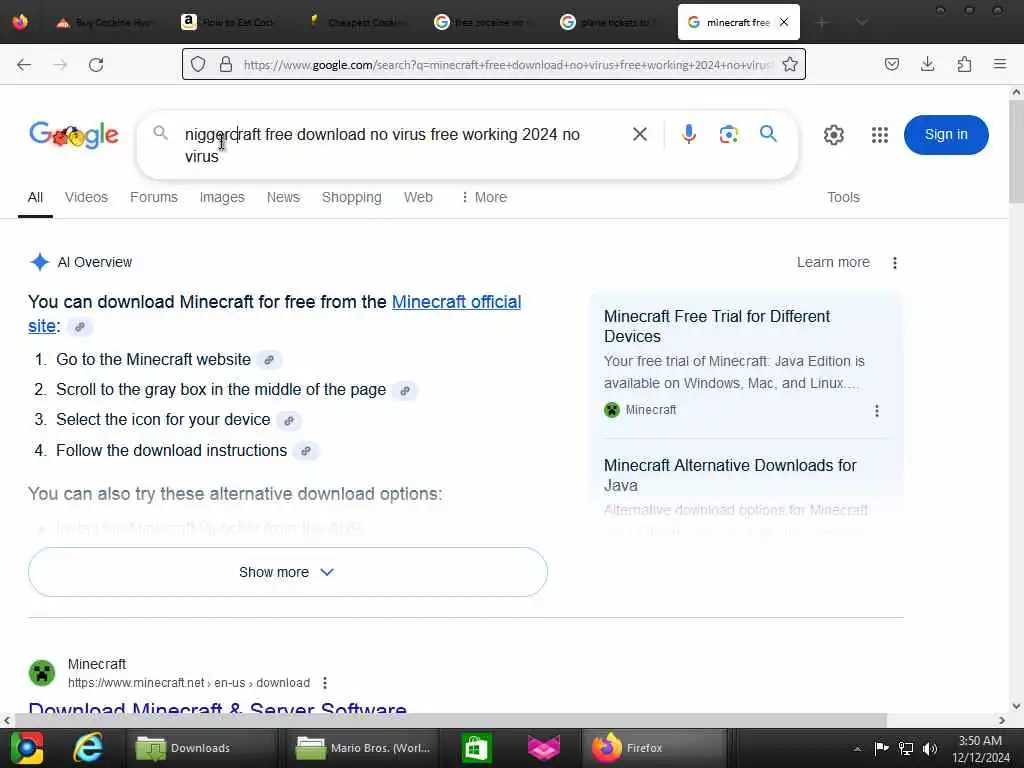Select the Shopping search filter

[351, 197]
